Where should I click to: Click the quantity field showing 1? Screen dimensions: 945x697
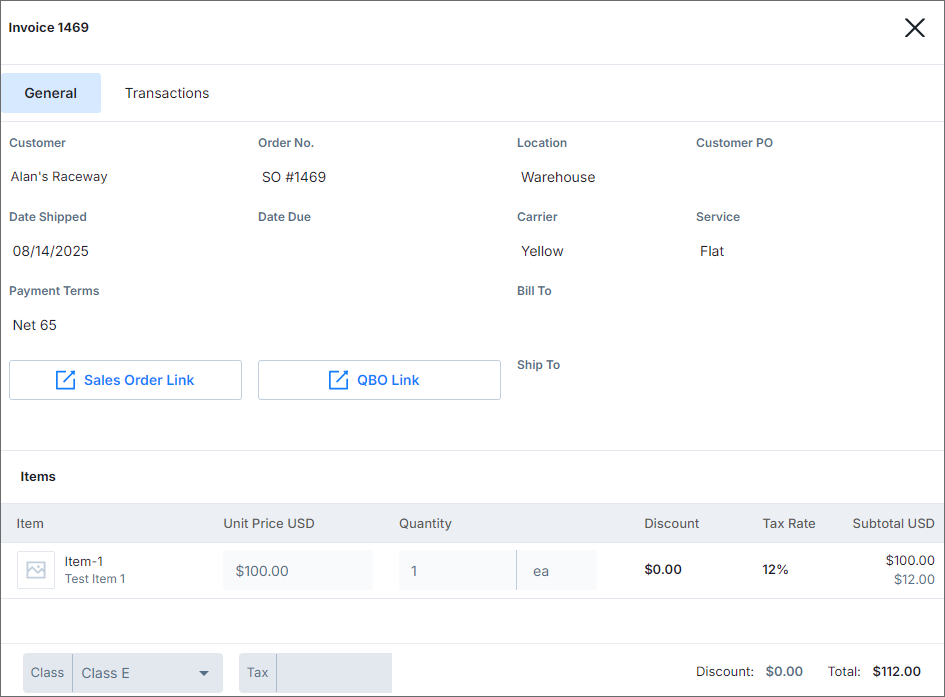(x=457, y=568)
